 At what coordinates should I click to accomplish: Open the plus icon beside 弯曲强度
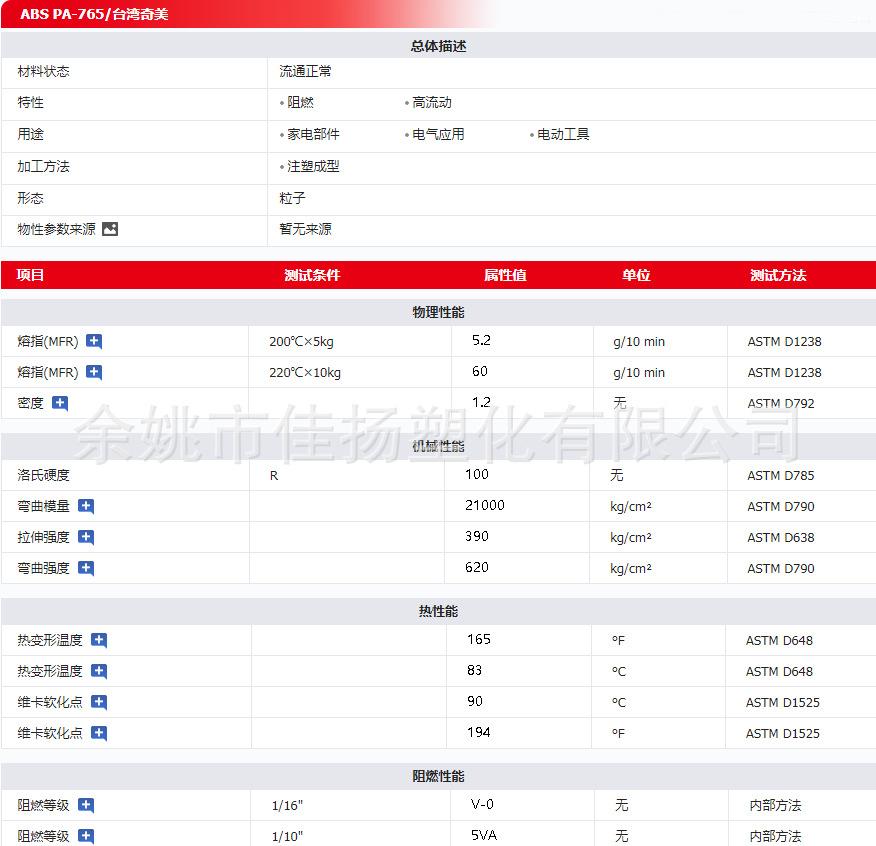click(86, 568)
